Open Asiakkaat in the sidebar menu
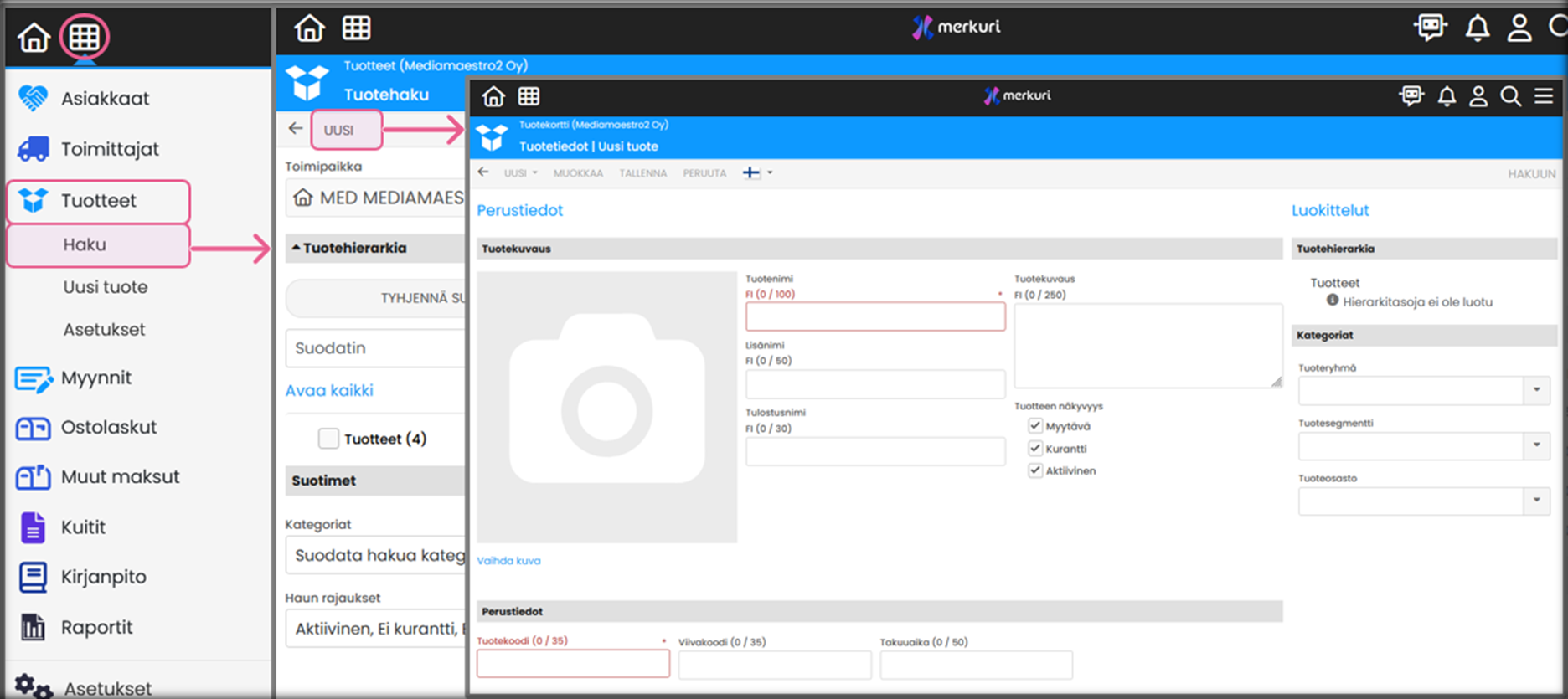 tap(105, 99)
